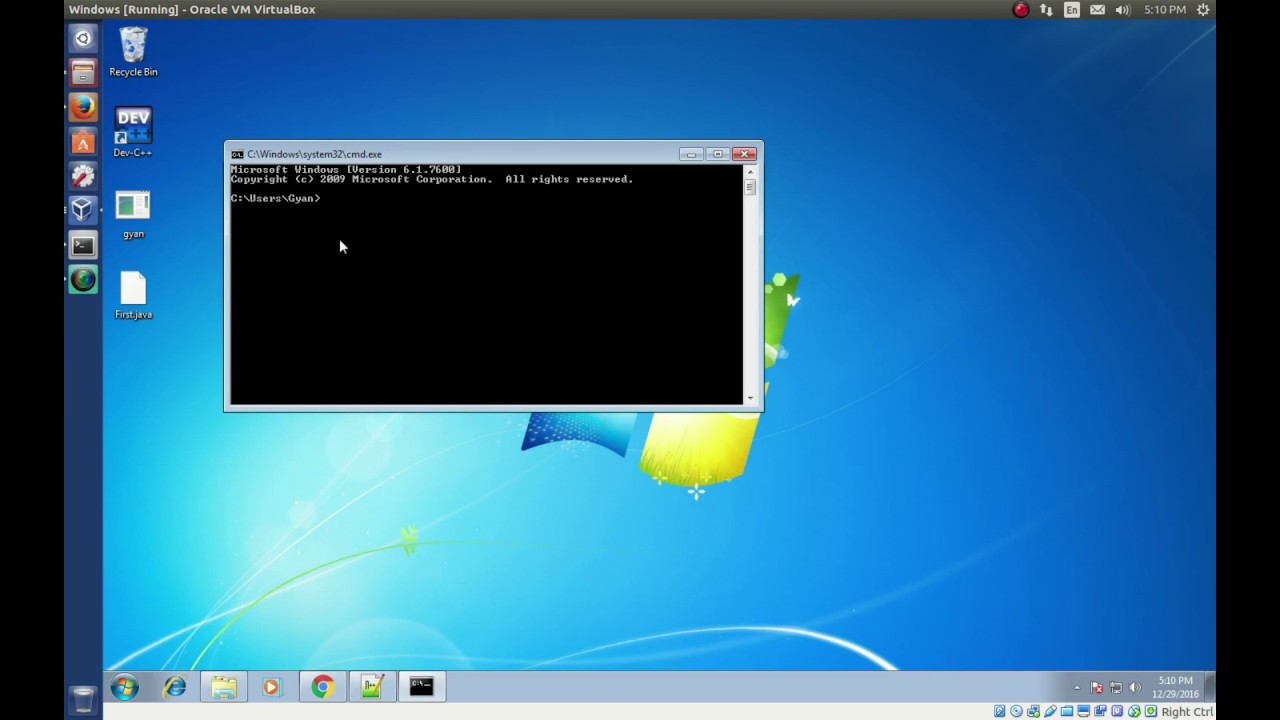
Task: Click the cmd title bar 'C:\Windows\system32\cmd.exe'
Action: (314, 154)
